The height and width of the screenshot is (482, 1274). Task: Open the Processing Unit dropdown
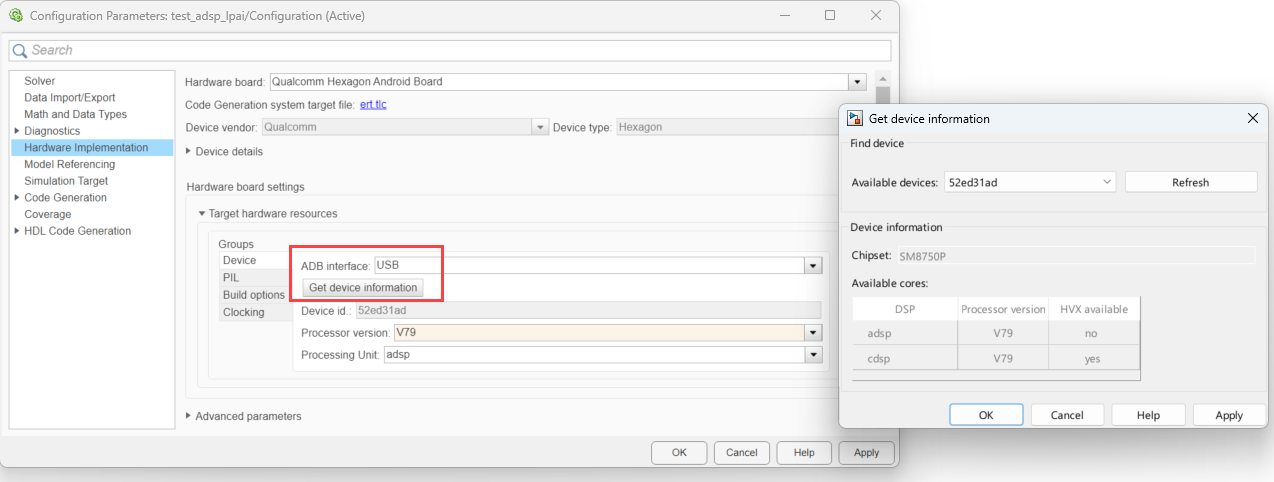[814, 355]
